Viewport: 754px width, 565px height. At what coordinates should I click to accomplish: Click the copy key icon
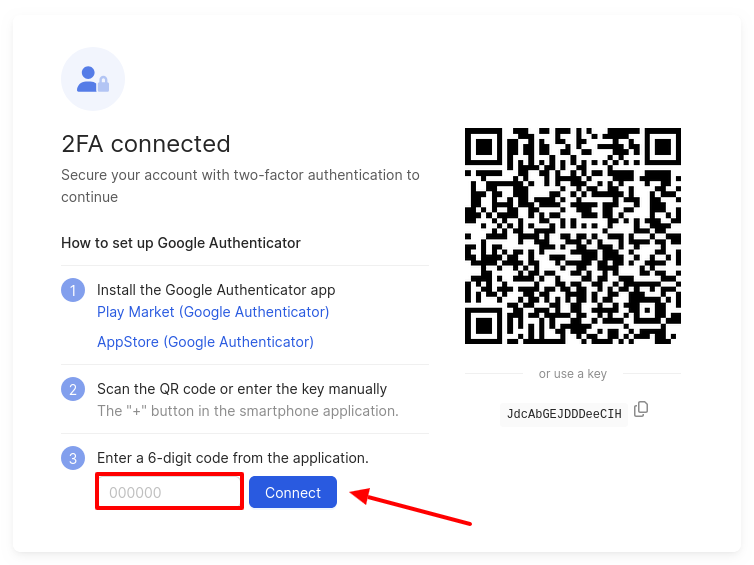[x=641, y=409]
